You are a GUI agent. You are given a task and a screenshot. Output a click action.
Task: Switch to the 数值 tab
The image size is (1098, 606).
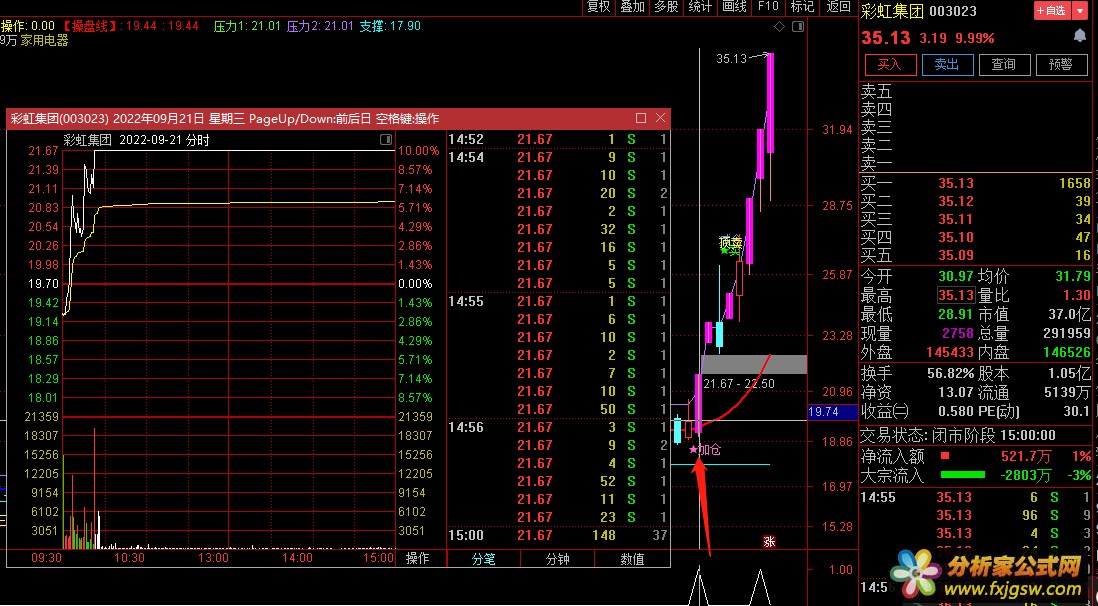coord(632,558)
